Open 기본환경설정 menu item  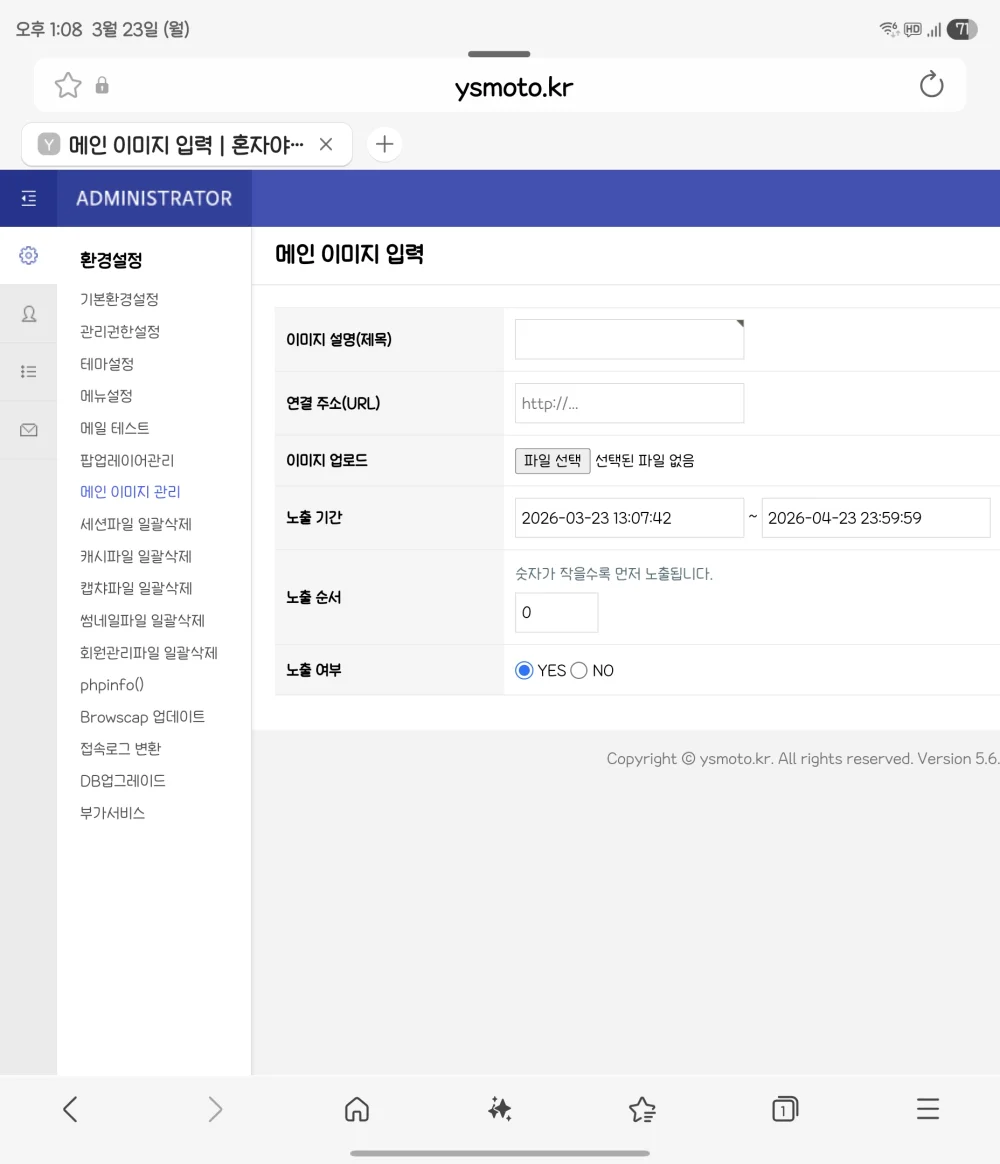pos(120,299)
